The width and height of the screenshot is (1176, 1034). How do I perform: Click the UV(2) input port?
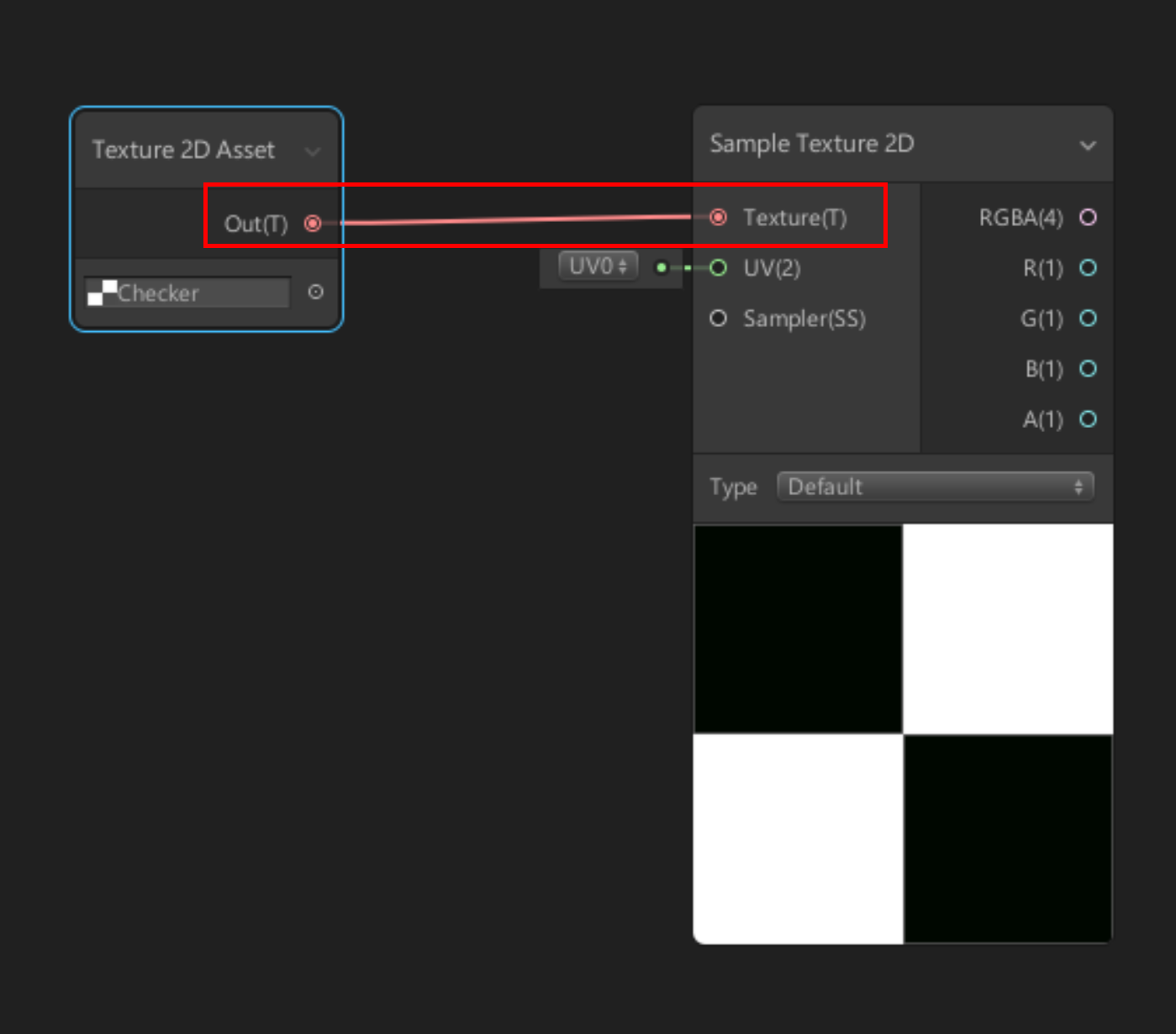click(x=718, y=268)
